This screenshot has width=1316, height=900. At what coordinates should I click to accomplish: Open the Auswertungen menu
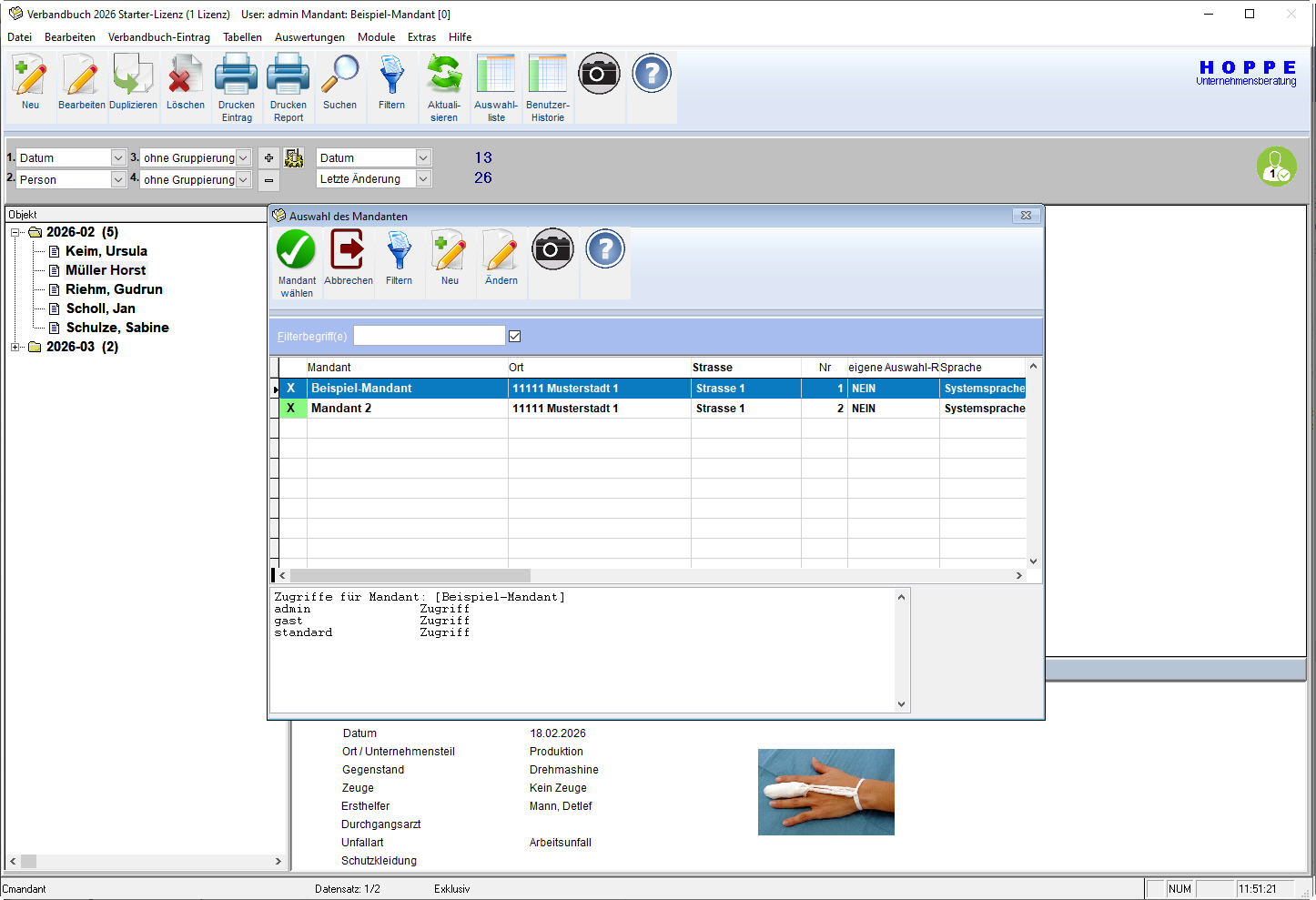[309, 37]
